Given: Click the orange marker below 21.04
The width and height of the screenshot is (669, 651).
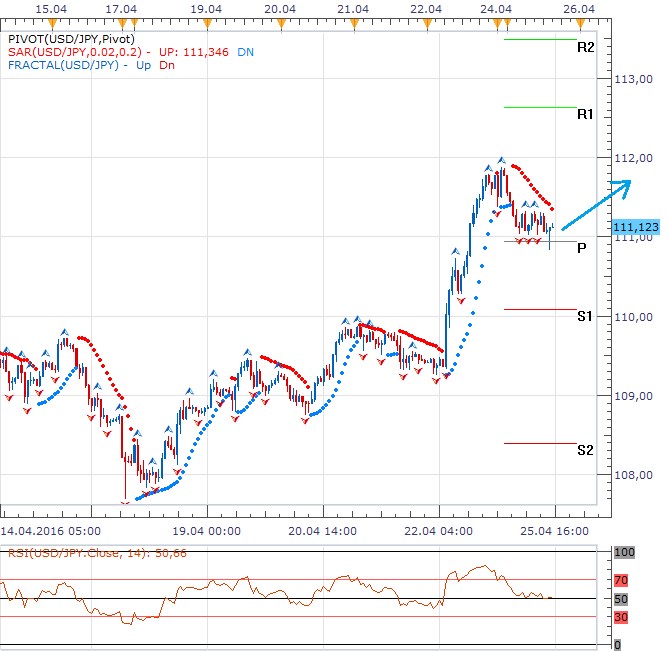Looking at the screenshot, I should click(354, 23).
